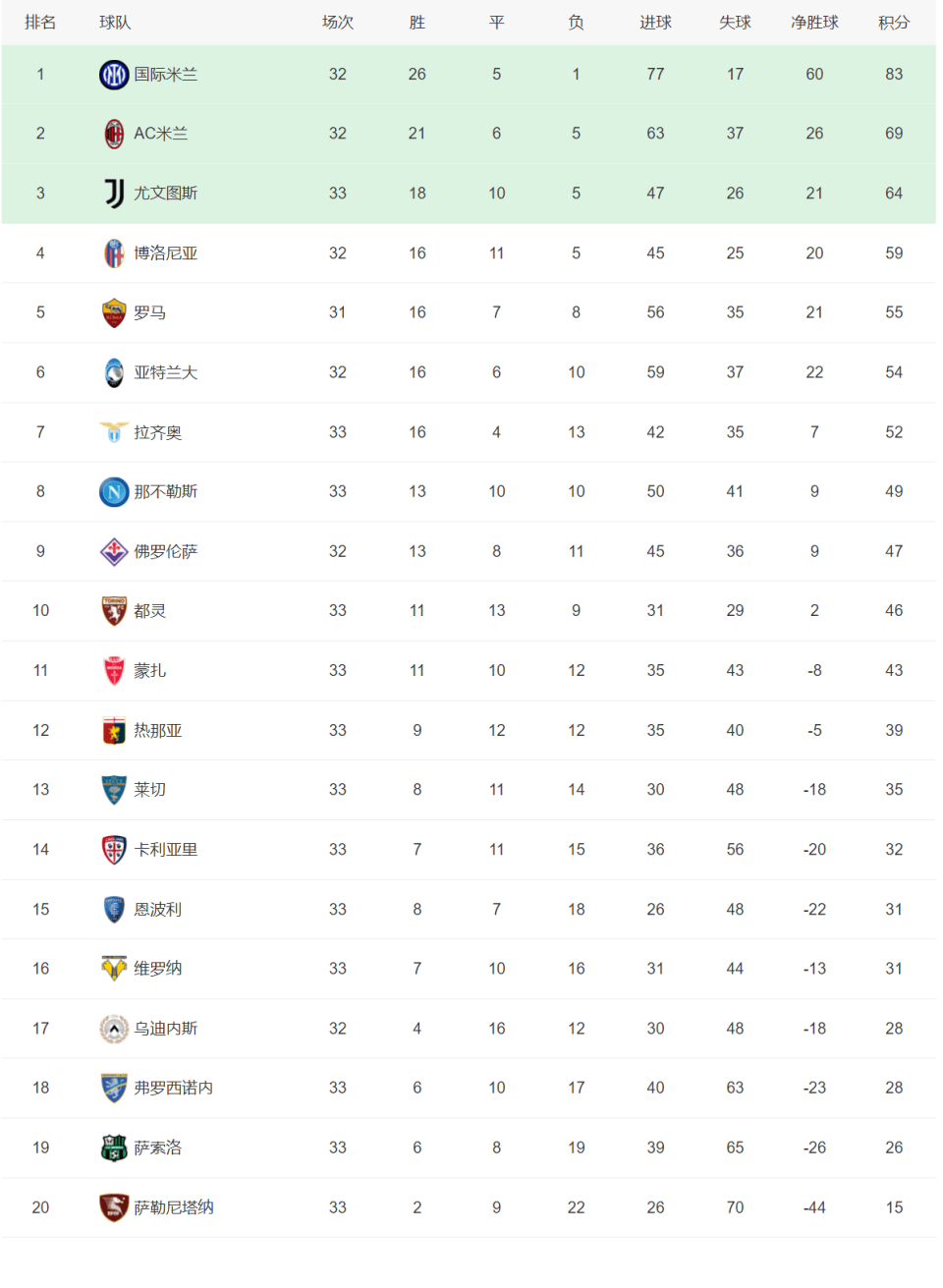
Task: Click the 积分 column header
Action: tap(894, 23)
